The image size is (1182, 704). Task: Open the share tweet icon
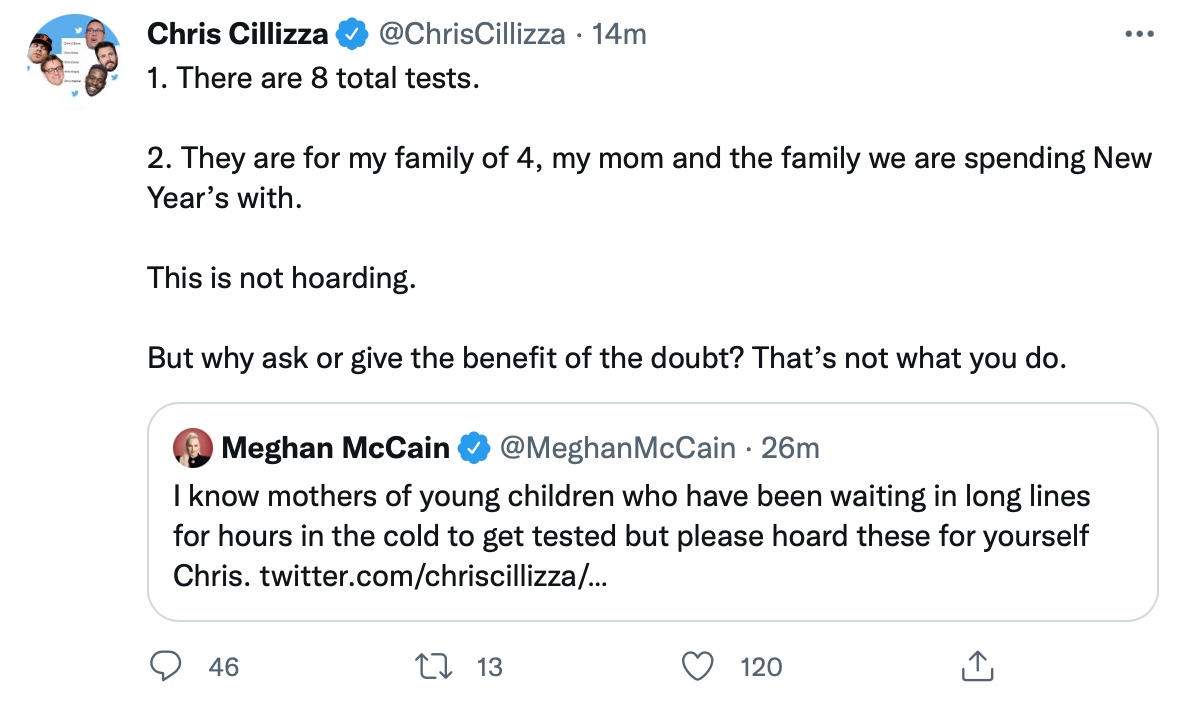(975, 666)
